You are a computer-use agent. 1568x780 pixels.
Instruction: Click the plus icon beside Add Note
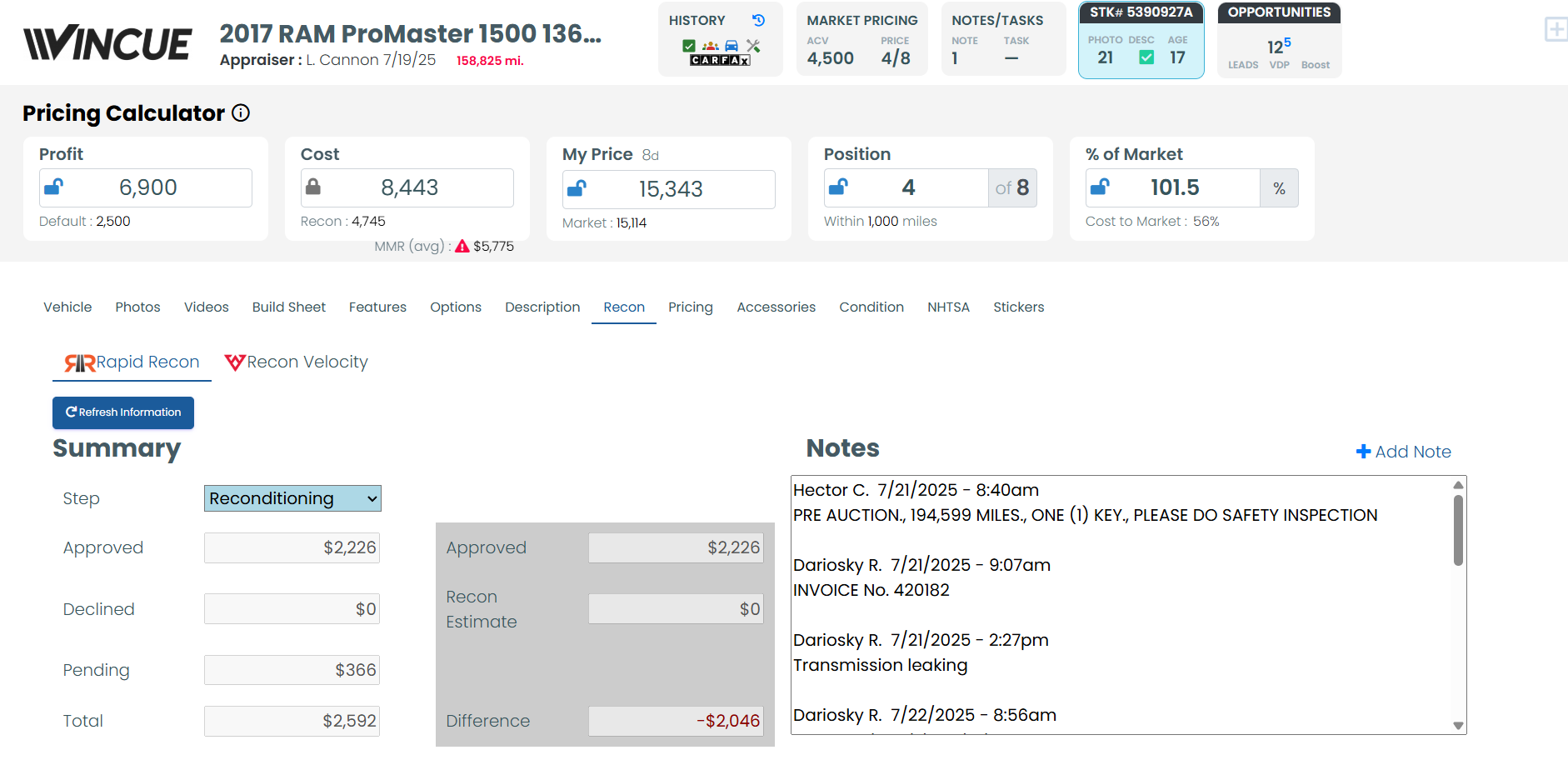1364,451
